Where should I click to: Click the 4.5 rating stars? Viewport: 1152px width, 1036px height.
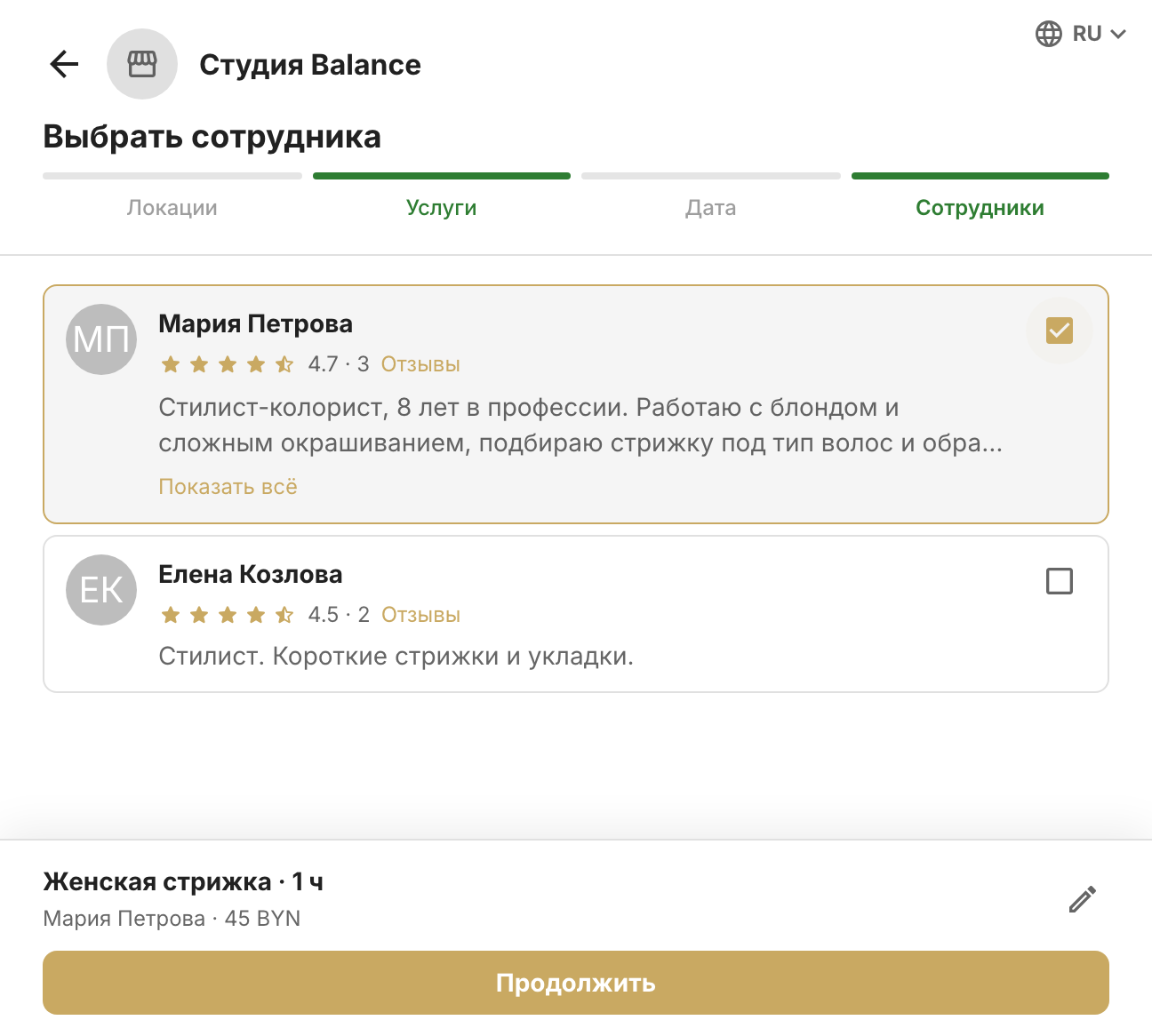pos(228,615)
